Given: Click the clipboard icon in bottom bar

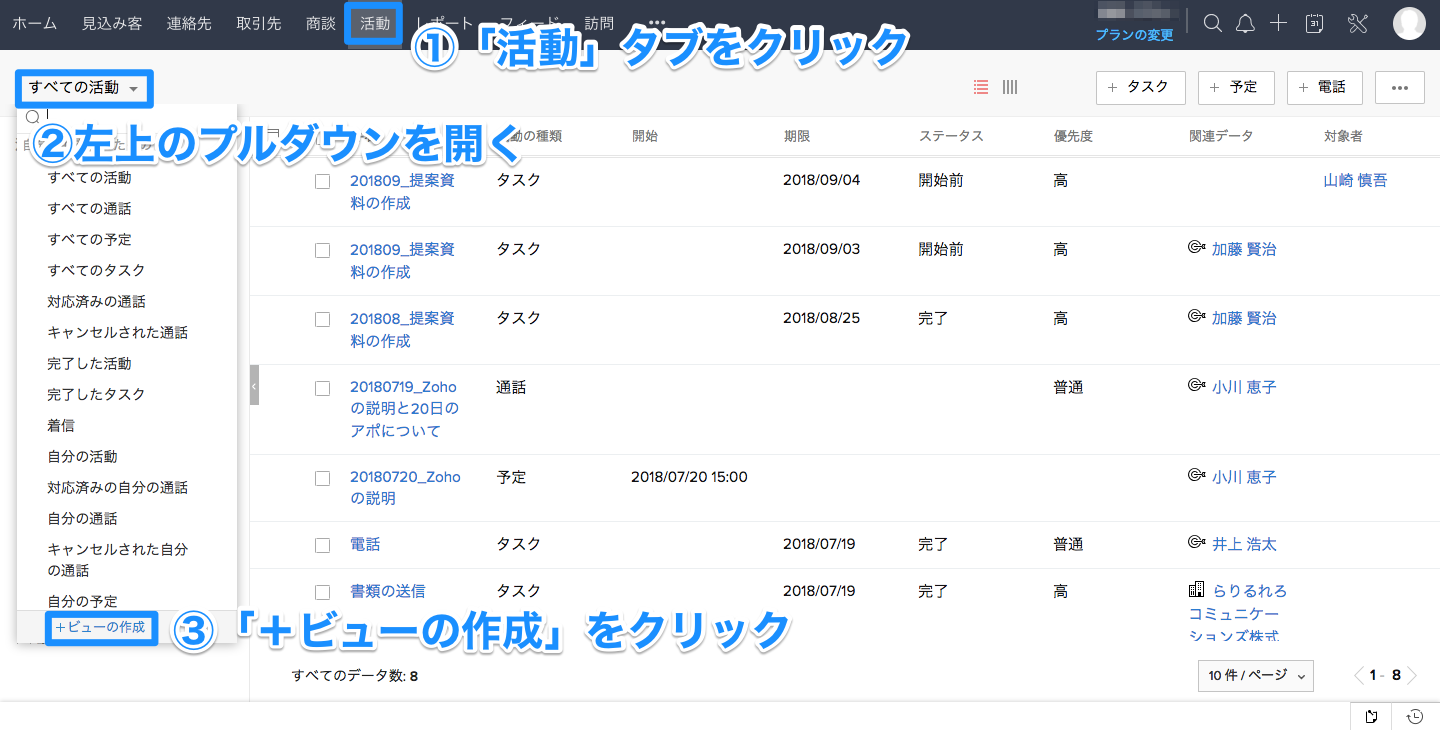Looking at the screenshot, I should click(x=1371, y=716).
